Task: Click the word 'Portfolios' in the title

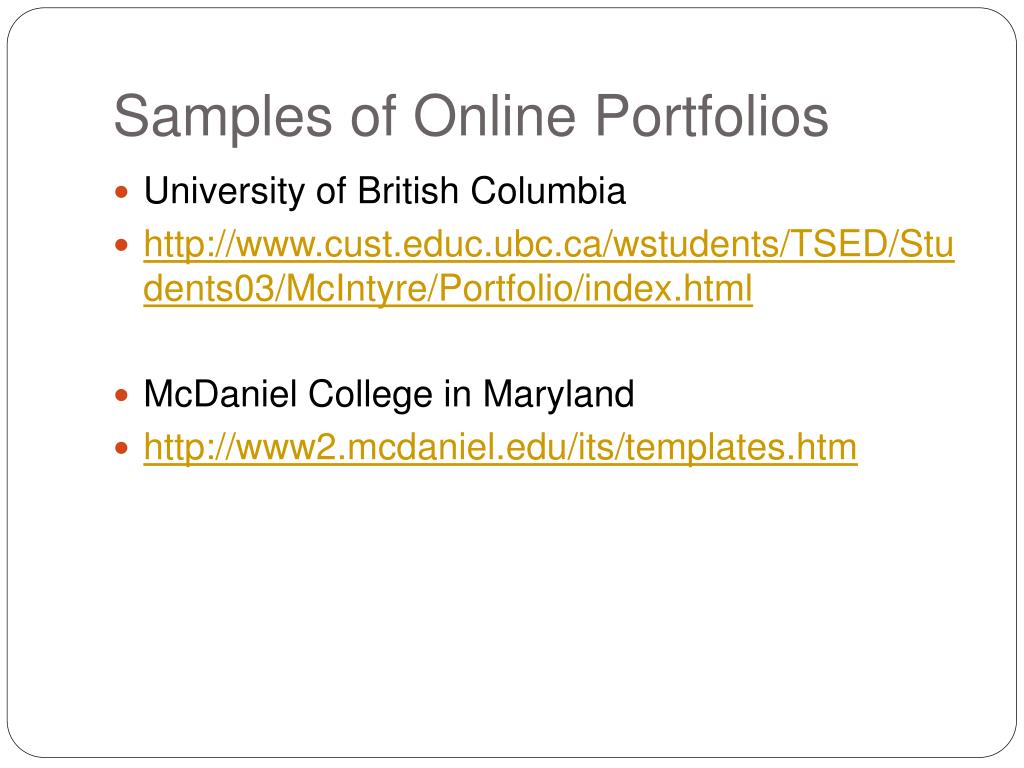Action: coord(711,117)
